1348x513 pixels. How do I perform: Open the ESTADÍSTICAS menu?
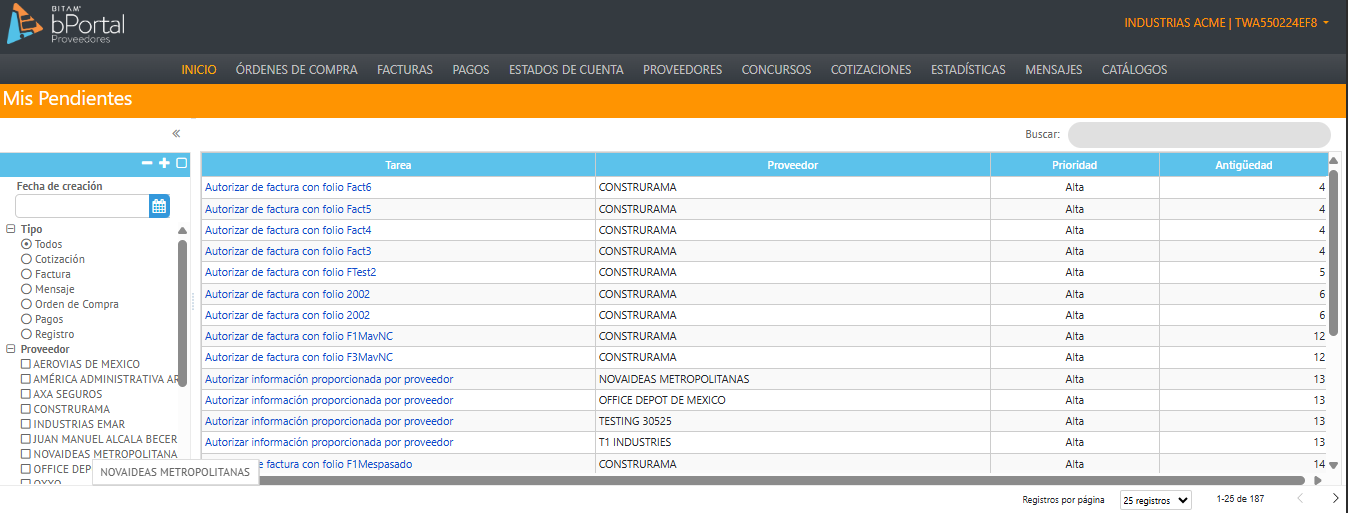968,70
